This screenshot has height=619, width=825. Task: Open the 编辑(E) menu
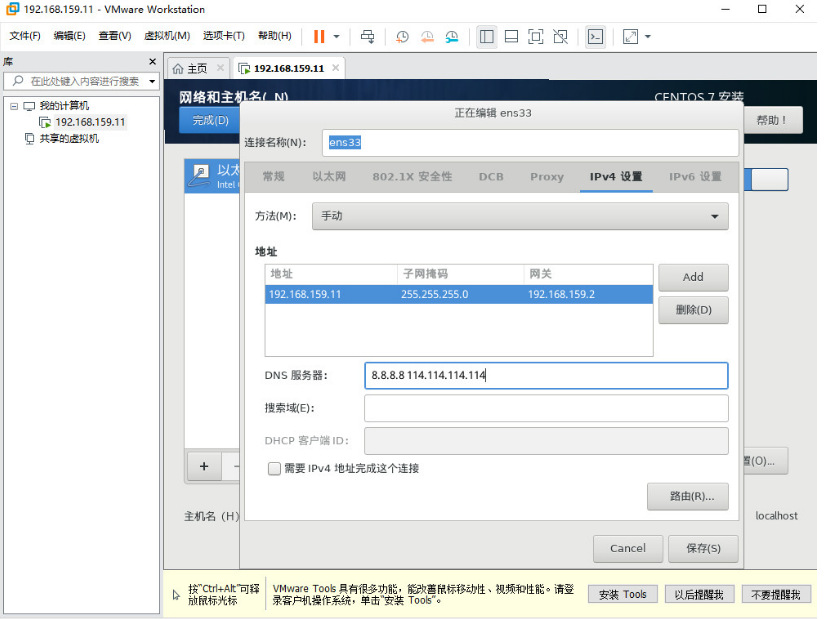(x=69, y=36)
